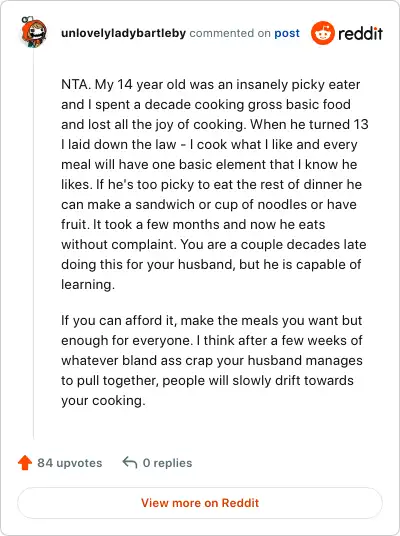
Task: Click the "NTA." word opening the comment
Action: 76,84
